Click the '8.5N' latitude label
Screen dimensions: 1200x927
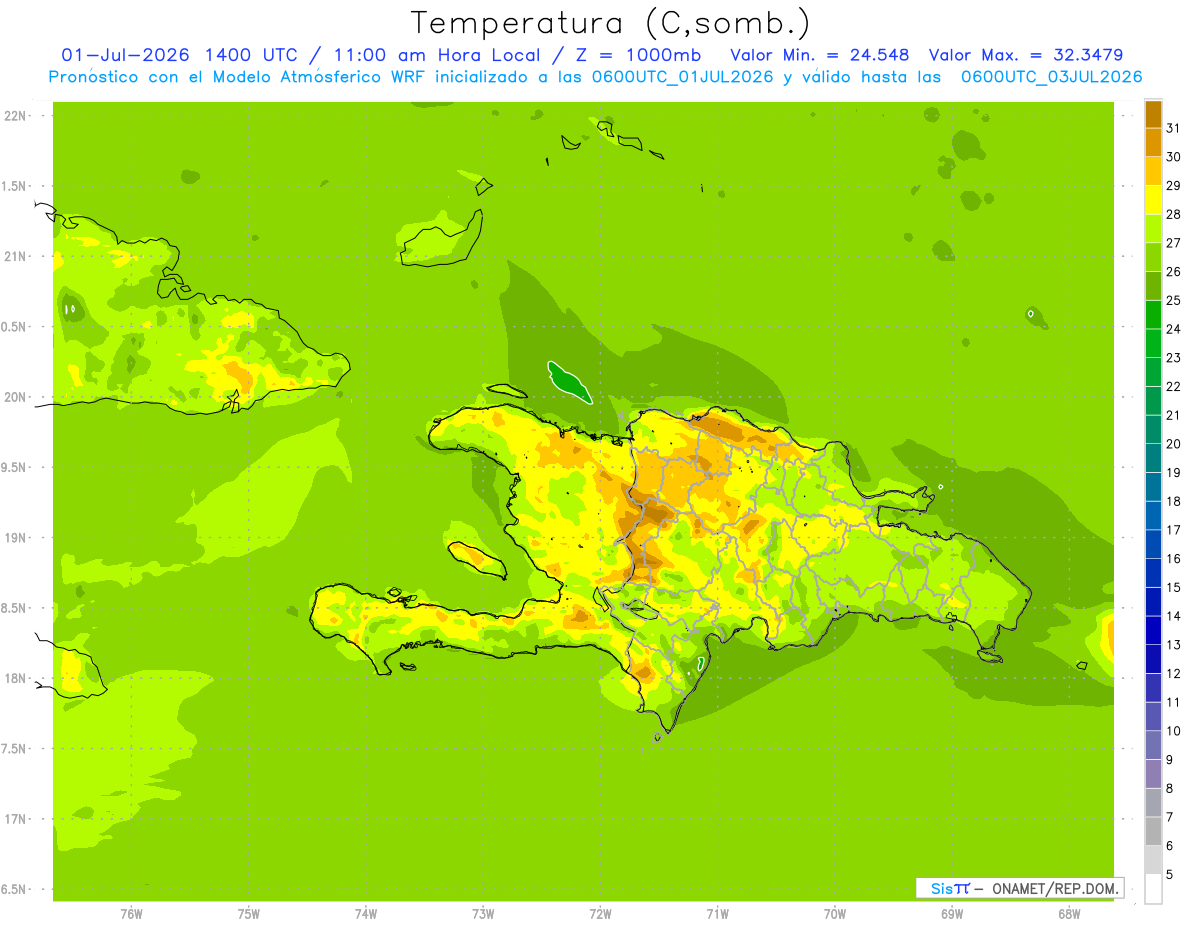pos(15,608)
